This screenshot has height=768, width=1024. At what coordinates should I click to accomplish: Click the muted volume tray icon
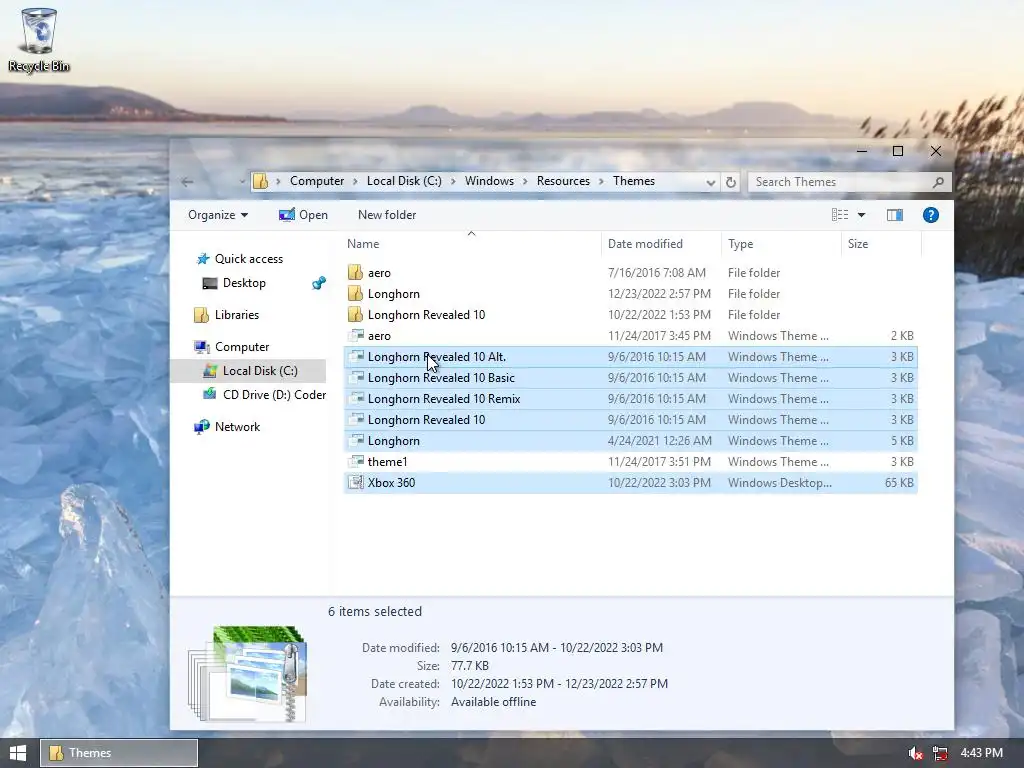coord(915,753)
